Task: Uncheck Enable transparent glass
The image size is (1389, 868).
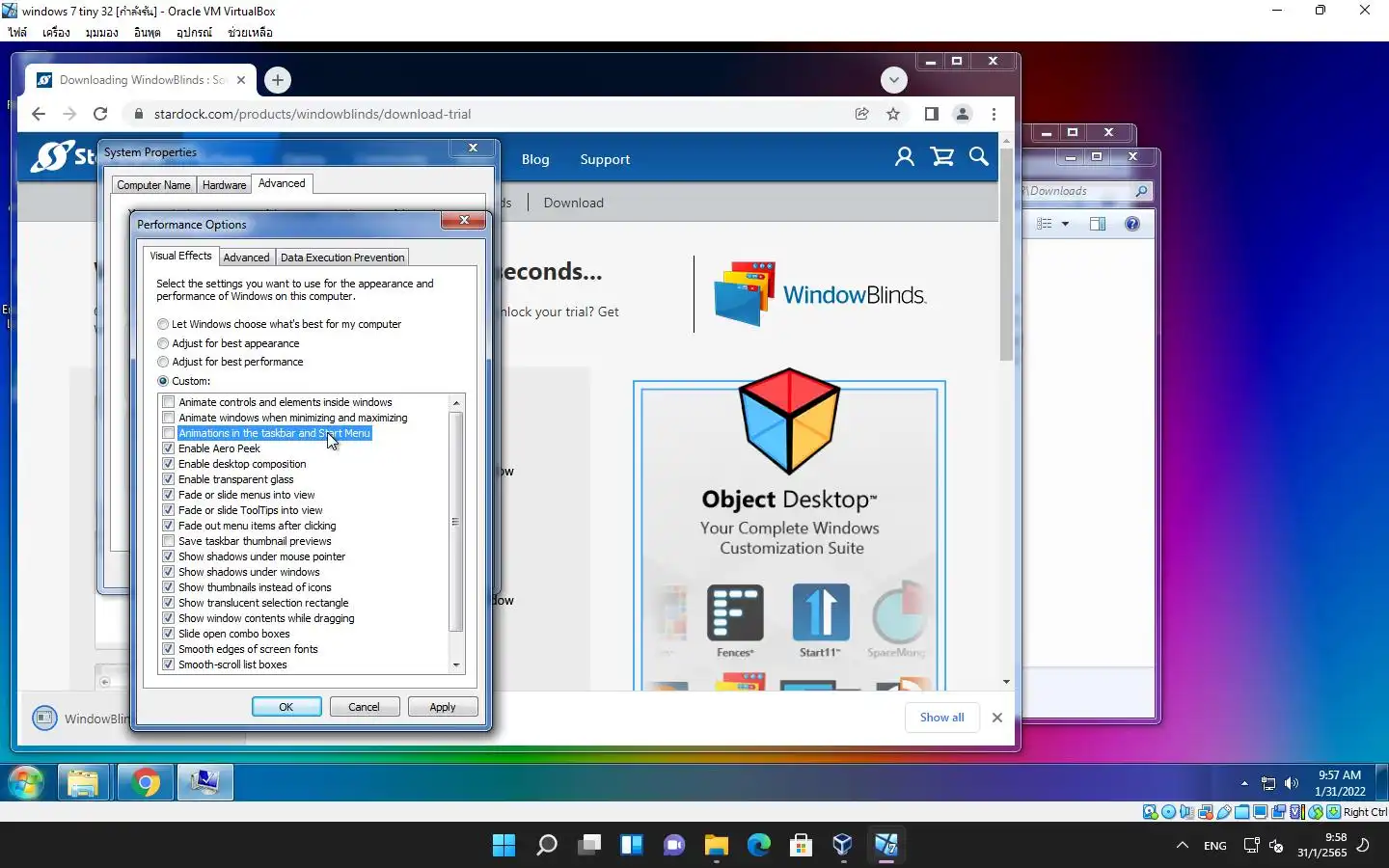Action: [169, 479]
